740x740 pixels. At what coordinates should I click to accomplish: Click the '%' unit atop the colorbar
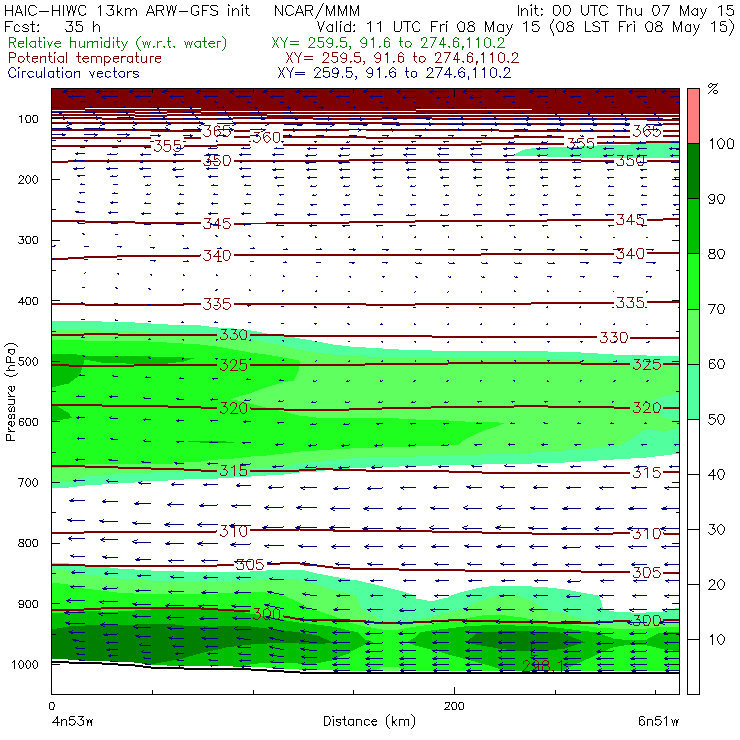click(713, 89)
